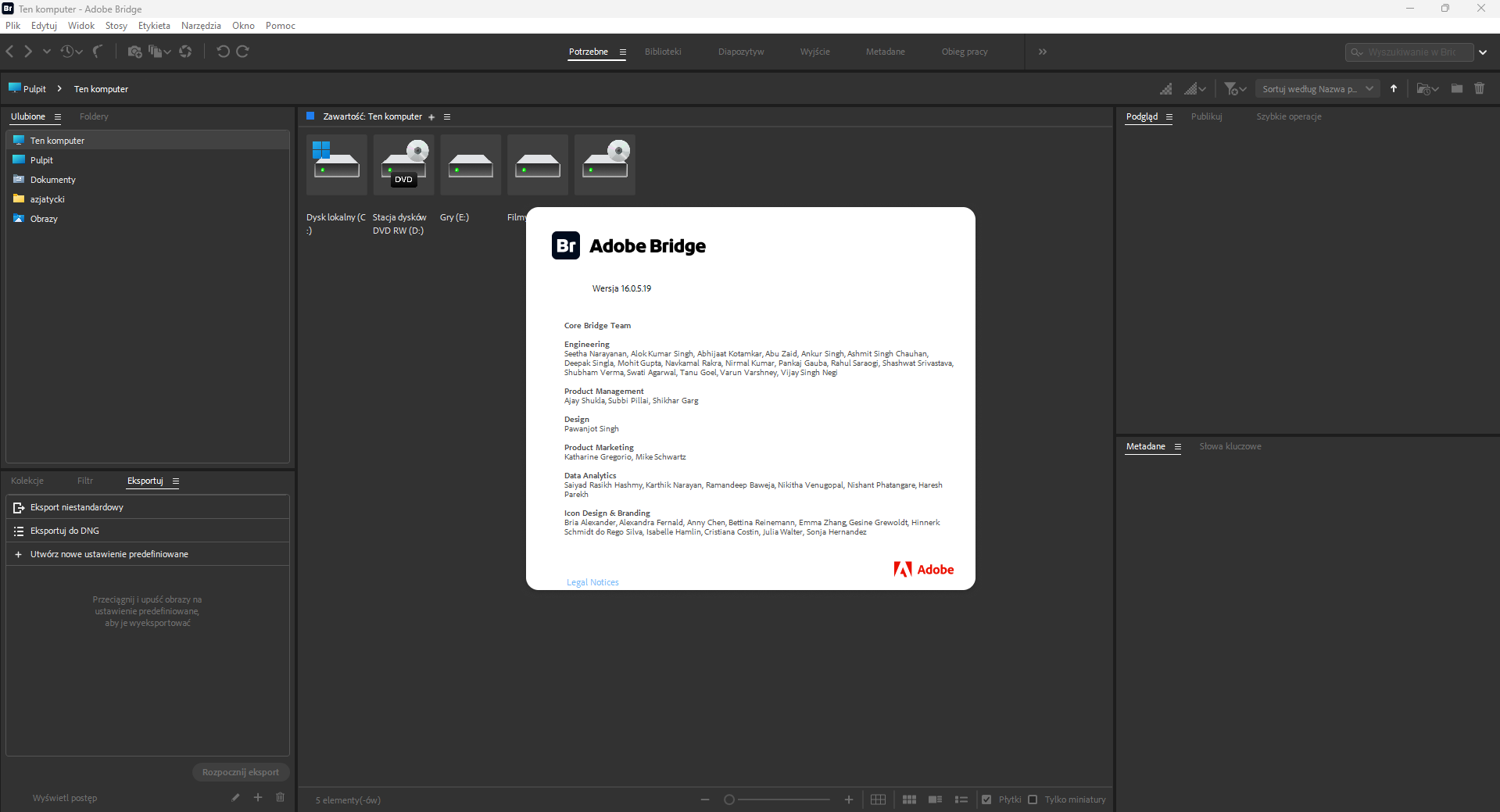This screenshot has width=1500, height=812.
Task: Click the delete trash icon in the path bar
Action: (1480, 89)
